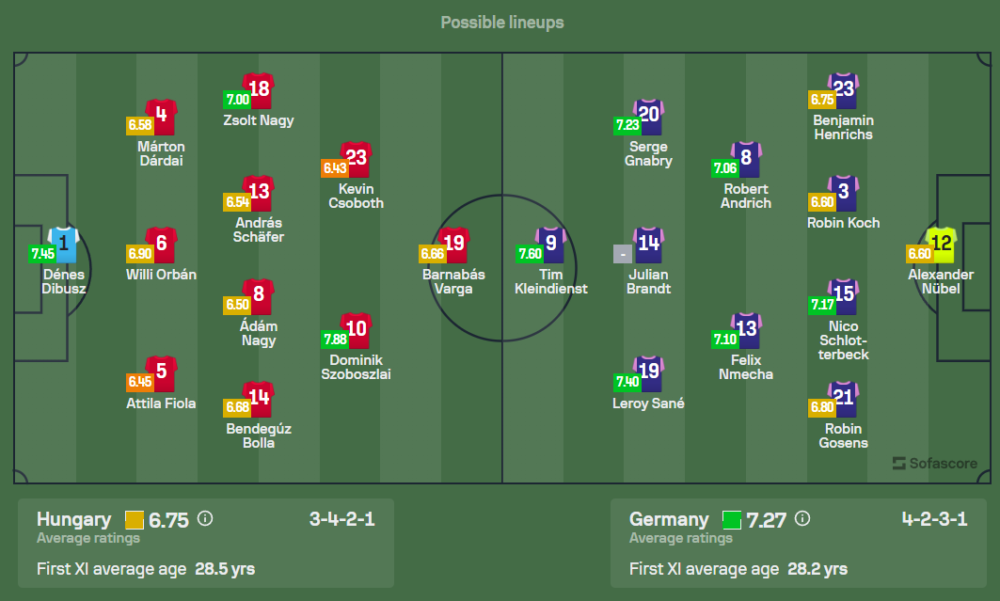Click the Sofascore logo on the pitch
The width and height of the screenshot is (1000, 601).
tap(935, 463)
